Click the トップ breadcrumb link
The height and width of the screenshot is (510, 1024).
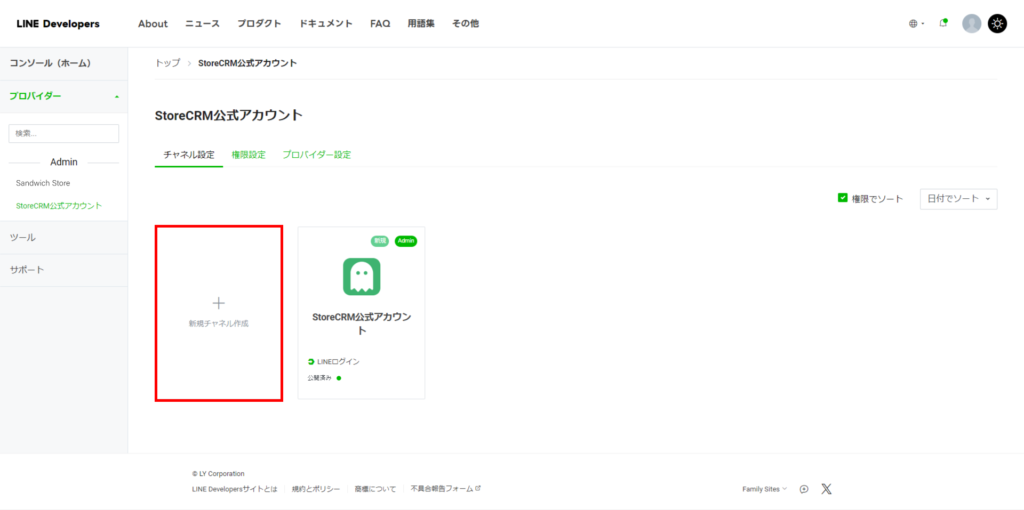(x=167, y=63)
